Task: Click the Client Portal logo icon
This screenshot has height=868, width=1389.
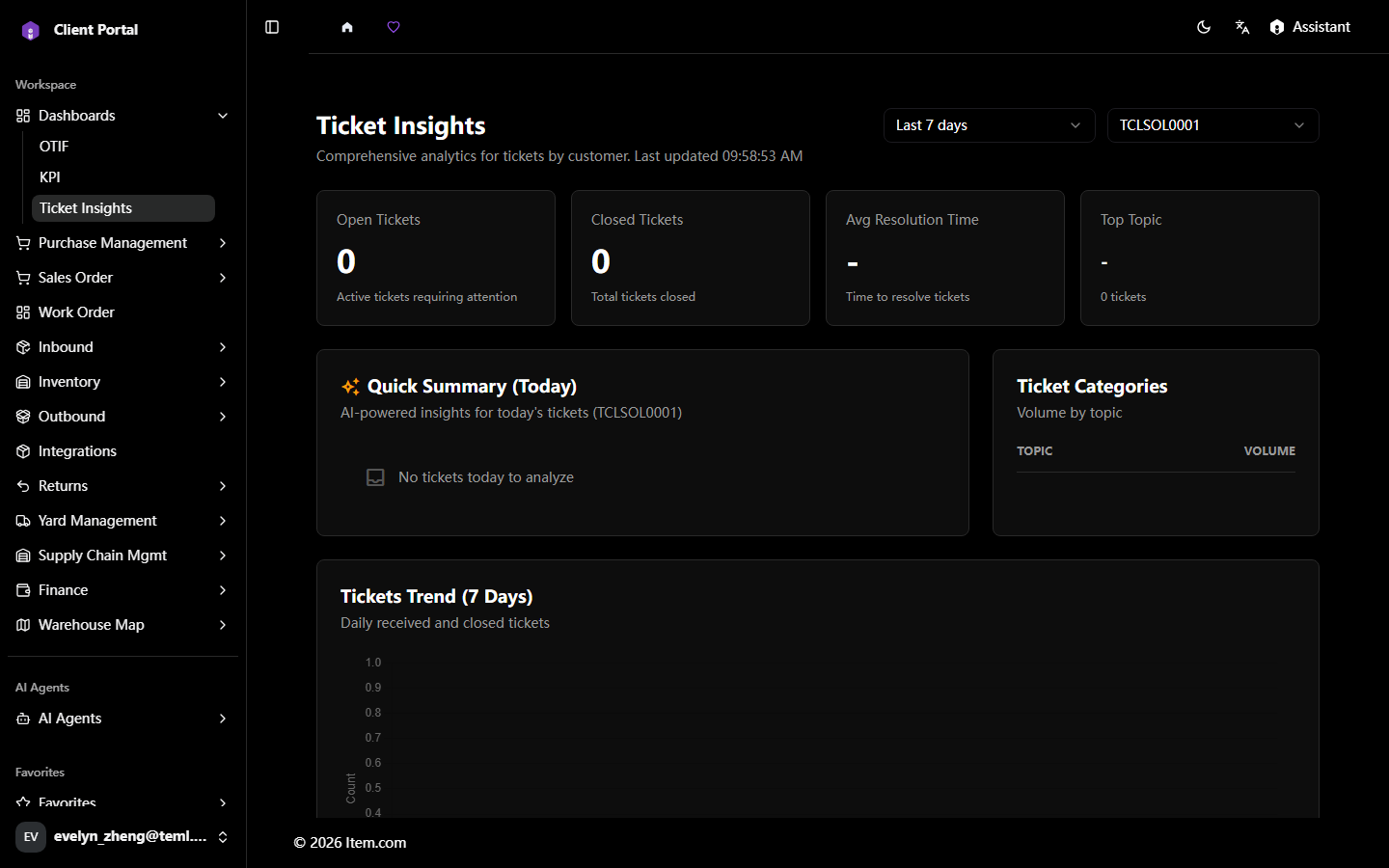Action: tap(31, 30)
